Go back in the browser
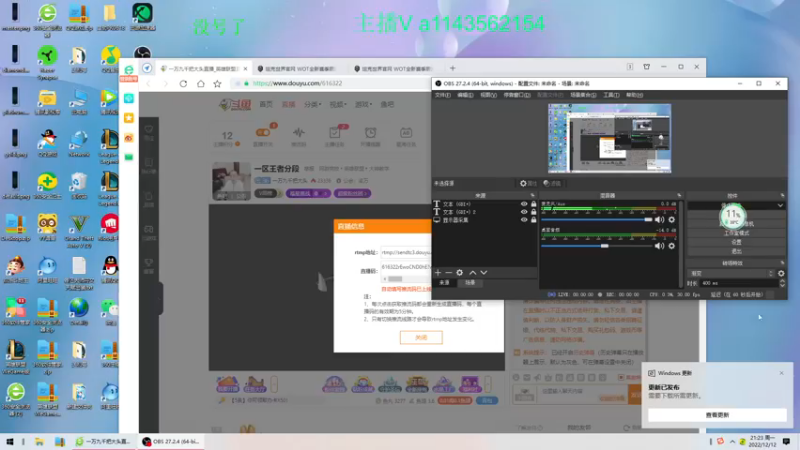 click(x=148, y=84)
